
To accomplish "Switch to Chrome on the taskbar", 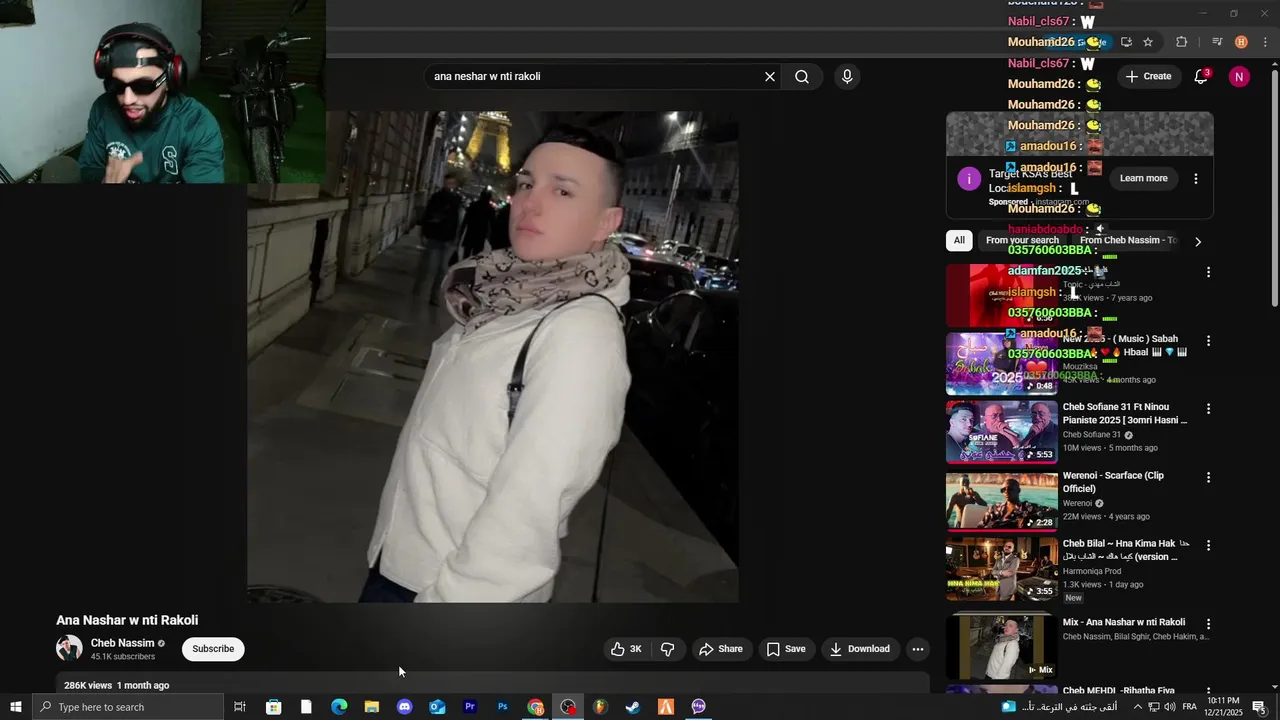I will [x=536, y=707].
